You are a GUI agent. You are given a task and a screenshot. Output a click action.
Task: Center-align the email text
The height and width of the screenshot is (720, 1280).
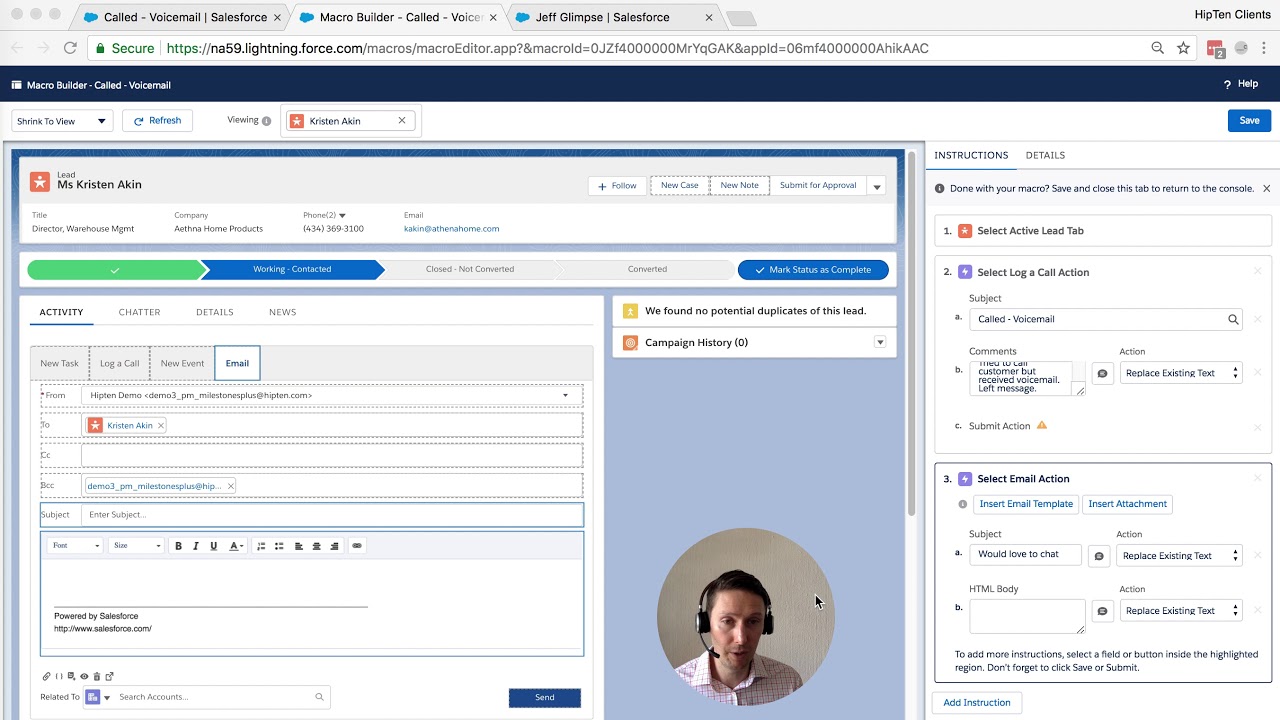(x=316, y=546)
